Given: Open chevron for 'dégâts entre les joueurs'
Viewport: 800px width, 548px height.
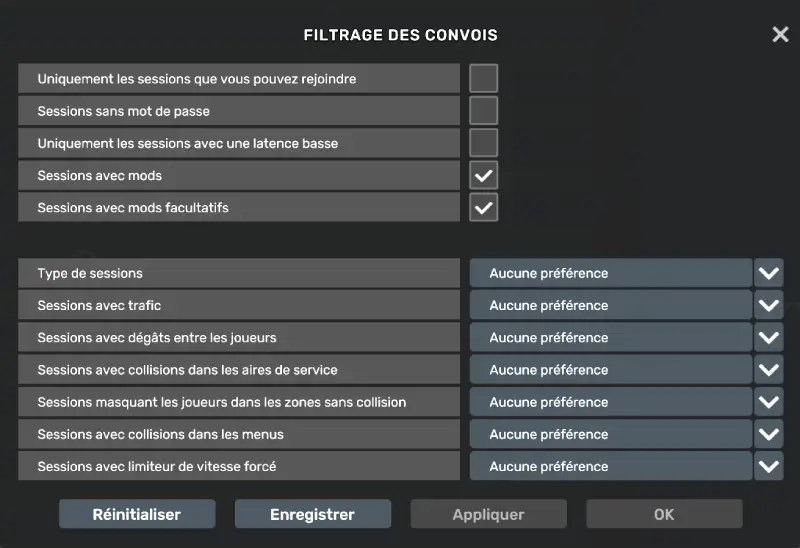Looking at the screenshot, I should tap(769, 338).
